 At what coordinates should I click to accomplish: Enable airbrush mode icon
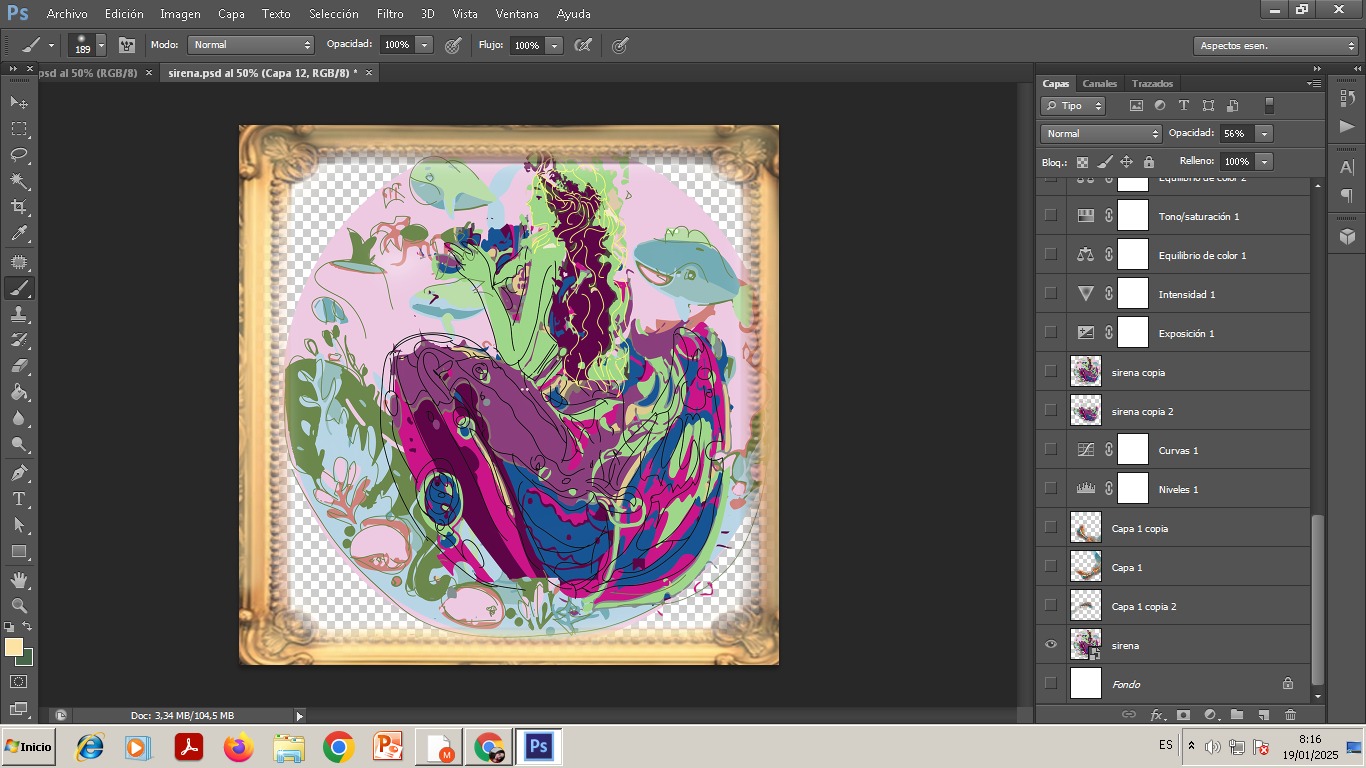coord(583,45)
